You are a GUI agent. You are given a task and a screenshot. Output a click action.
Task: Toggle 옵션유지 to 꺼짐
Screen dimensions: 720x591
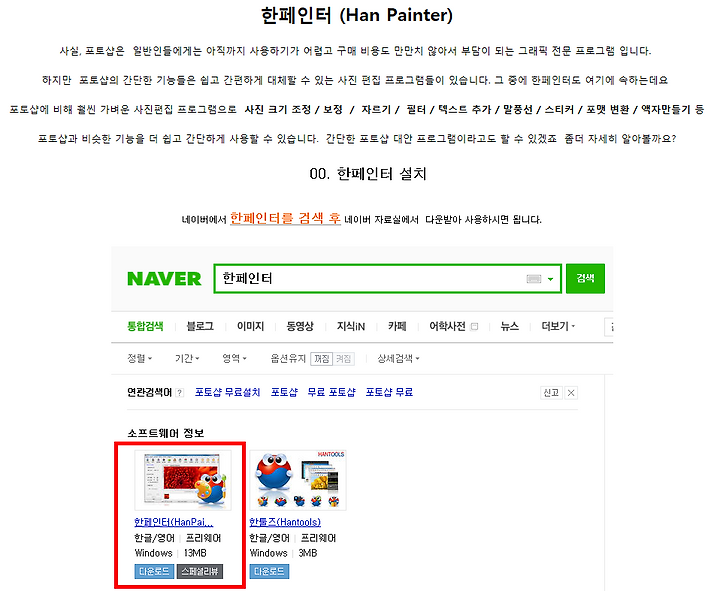coord(321,359)
